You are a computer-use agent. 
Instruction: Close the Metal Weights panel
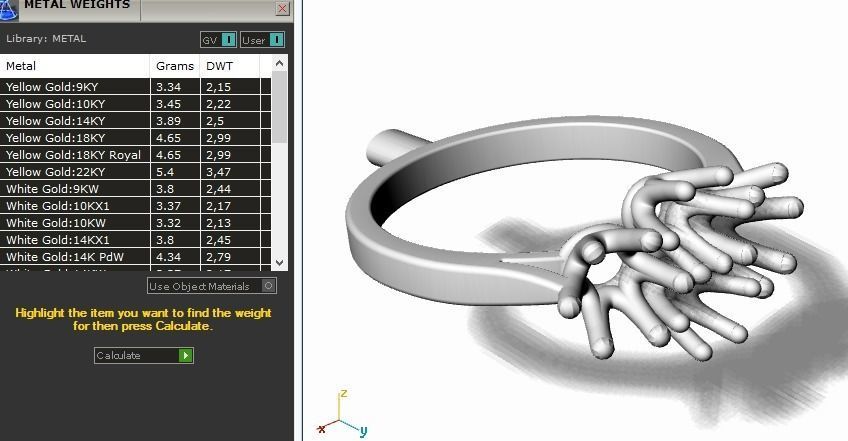click(282, 8)
